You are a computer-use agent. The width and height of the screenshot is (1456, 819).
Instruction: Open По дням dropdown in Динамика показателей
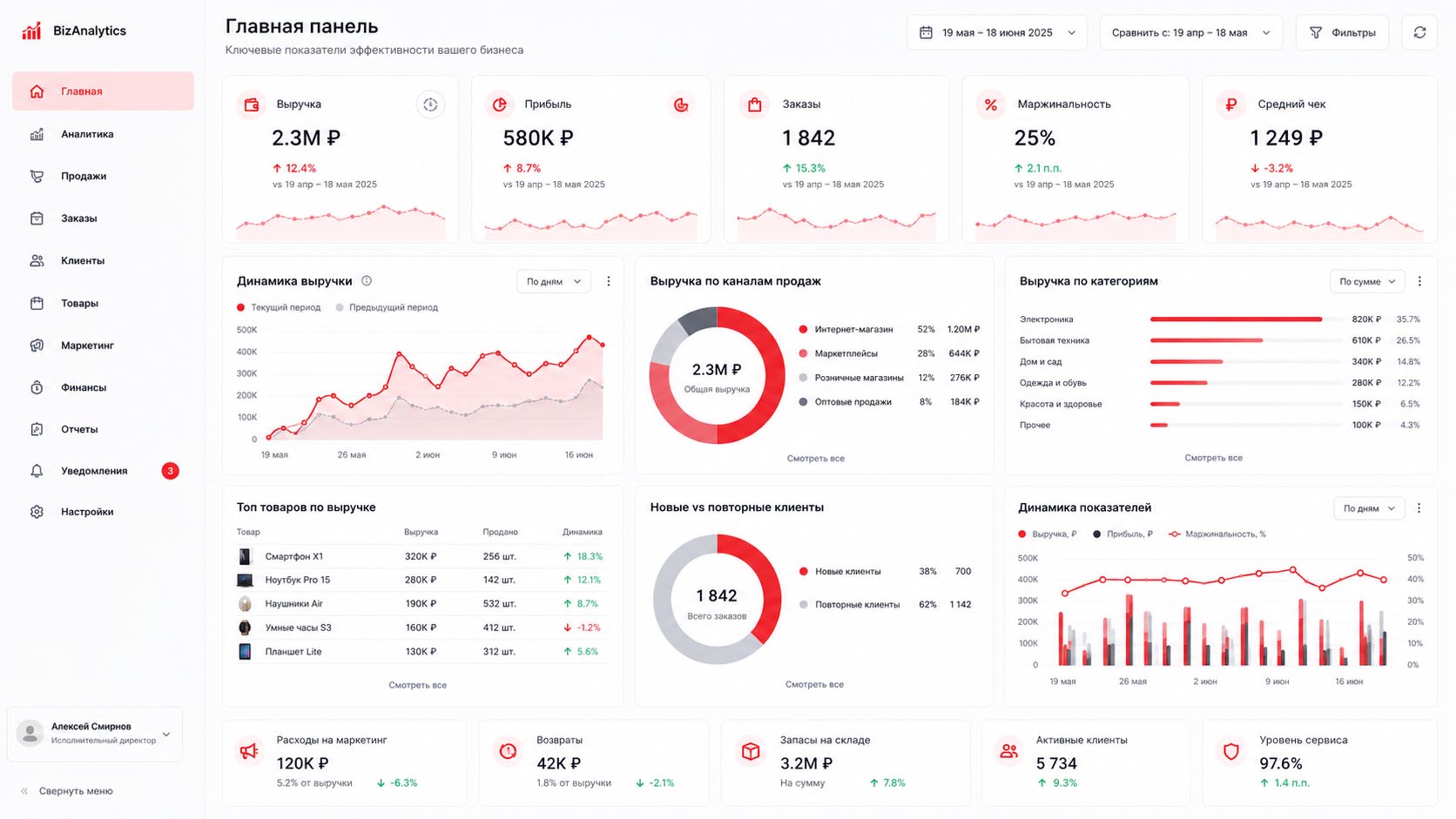(1370, 508)
